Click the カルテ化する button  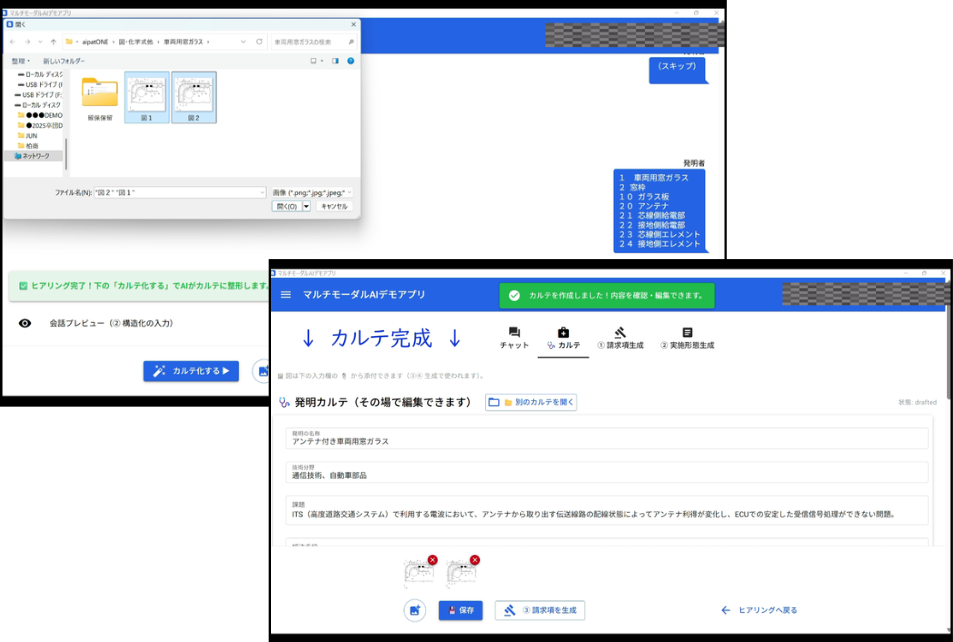(x=191, y=371)
